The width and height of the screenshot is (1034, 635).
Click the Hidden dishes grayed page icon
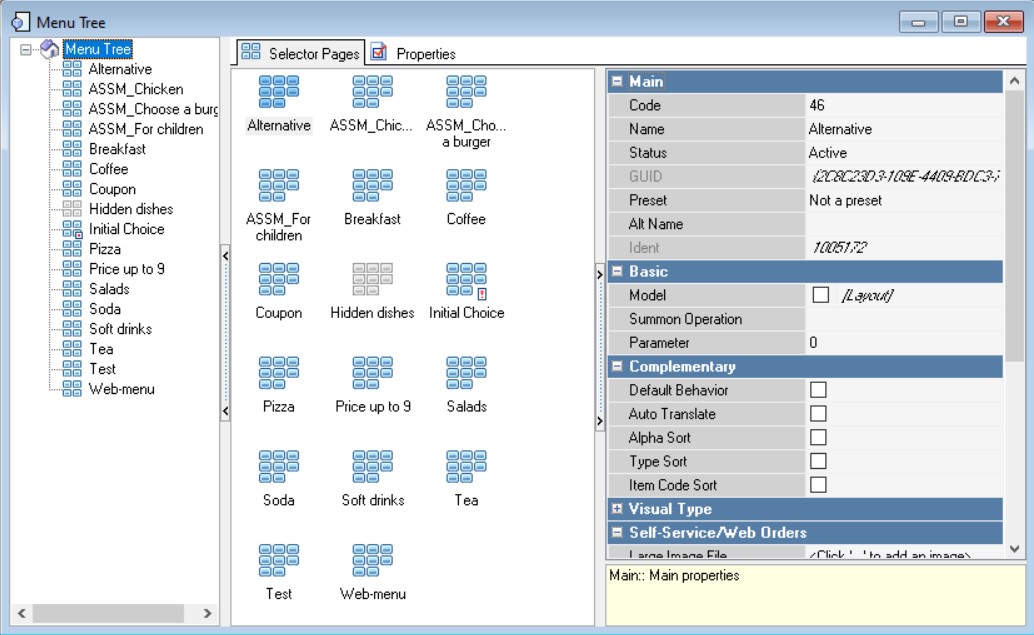(372, 280)
